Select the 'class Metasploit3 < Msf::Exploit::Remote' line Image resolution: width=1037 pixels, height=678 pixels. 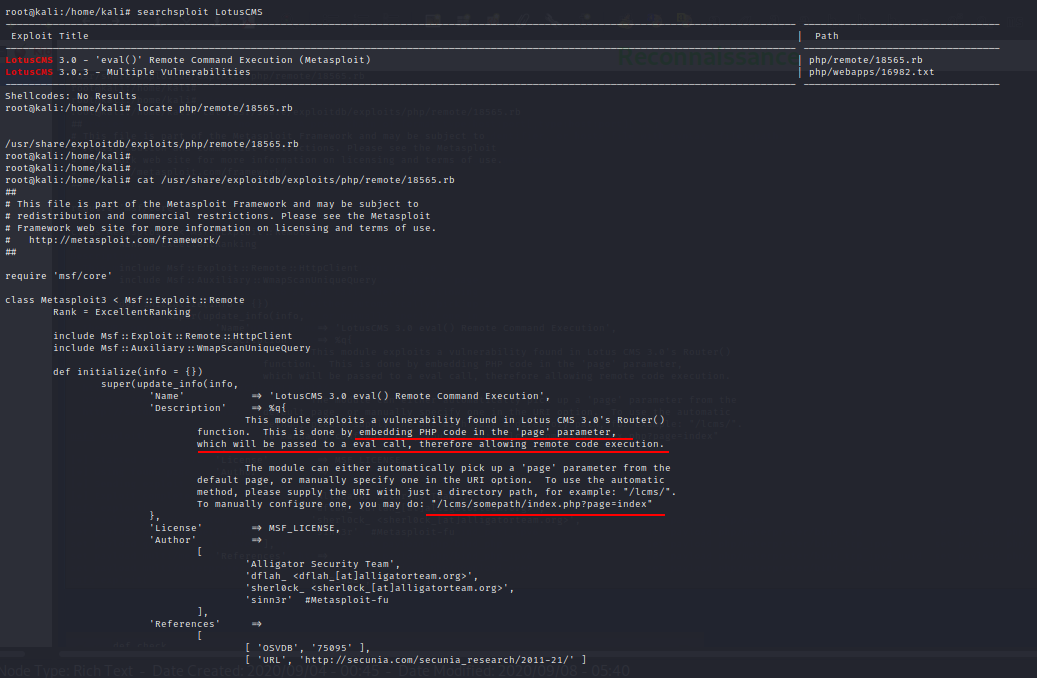tap(125, 300)
